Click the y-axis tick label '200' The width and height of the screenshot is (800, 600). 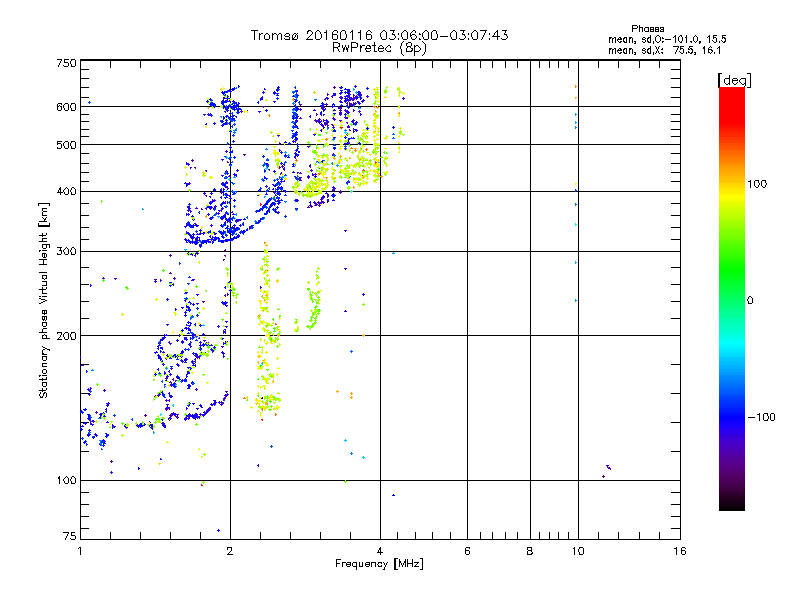point(66,336)
